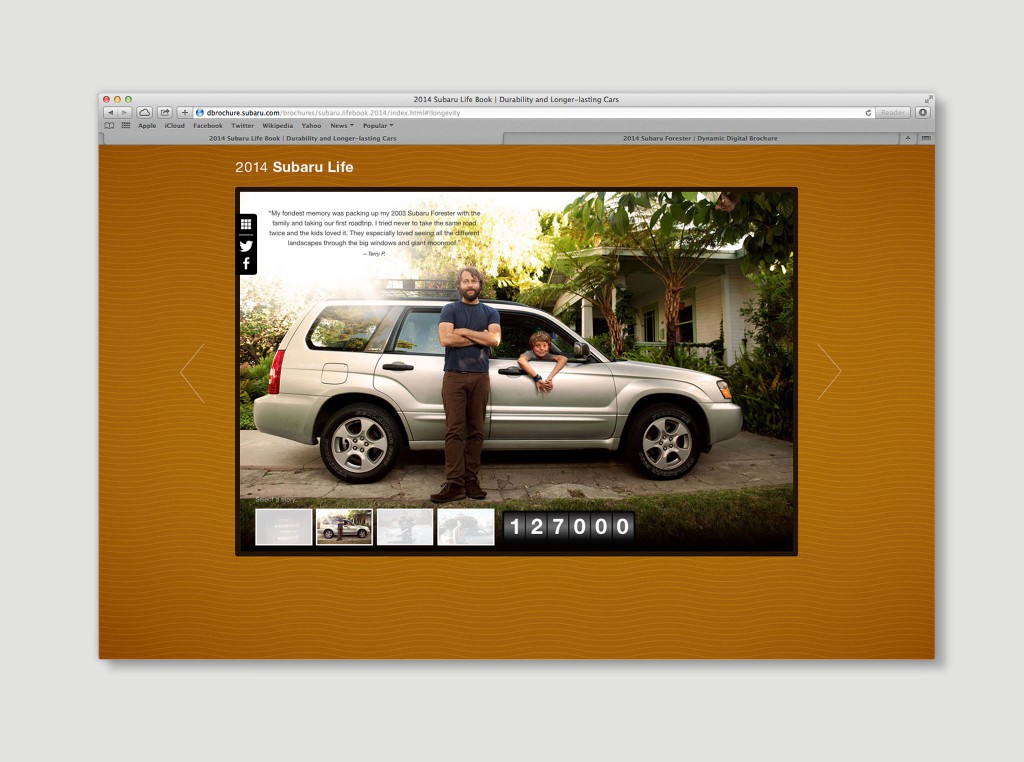Add bookmark with the plus toolbar button
This screenshot has width=1024, height=762.
click(185, 113)
